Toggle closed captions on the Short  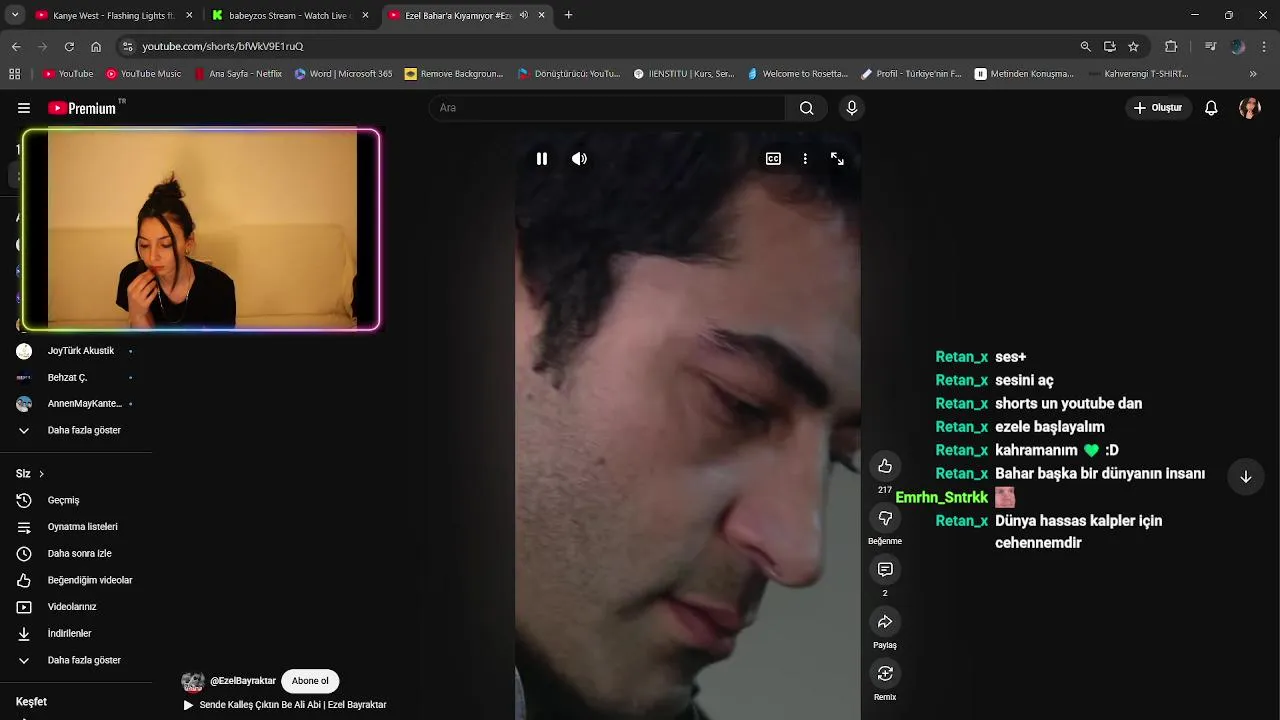click(x=773, y=159)
